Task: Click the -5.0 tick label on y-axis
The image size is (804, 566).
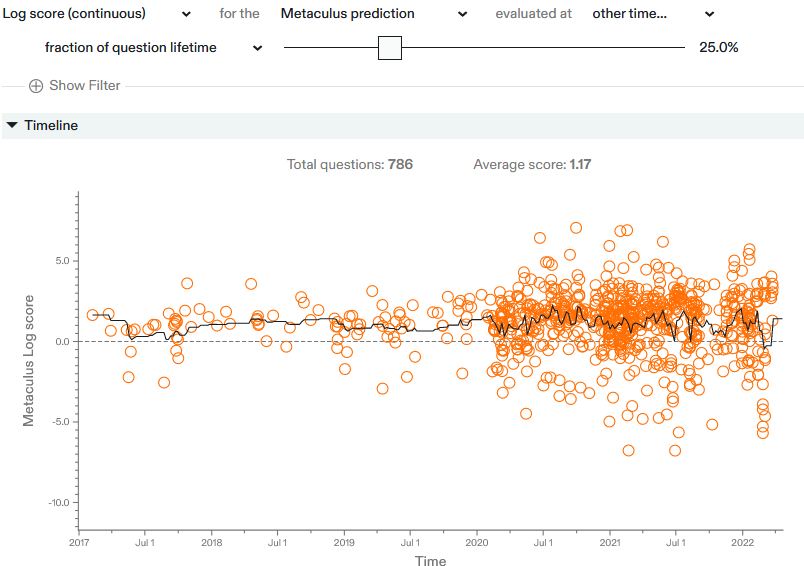Action: click(x=61, y=422)
